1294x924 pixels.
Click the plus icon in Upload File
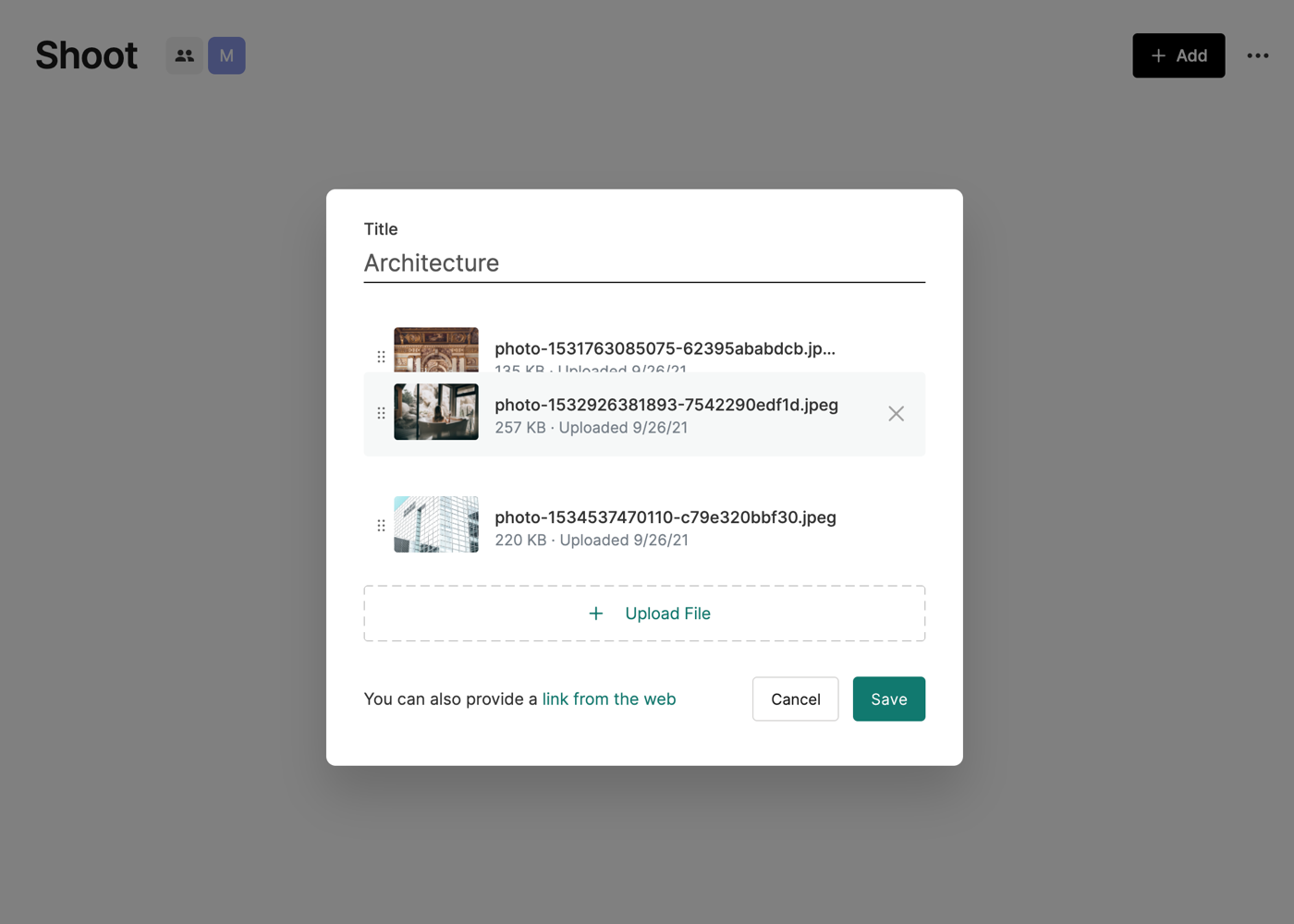[596, 614]
